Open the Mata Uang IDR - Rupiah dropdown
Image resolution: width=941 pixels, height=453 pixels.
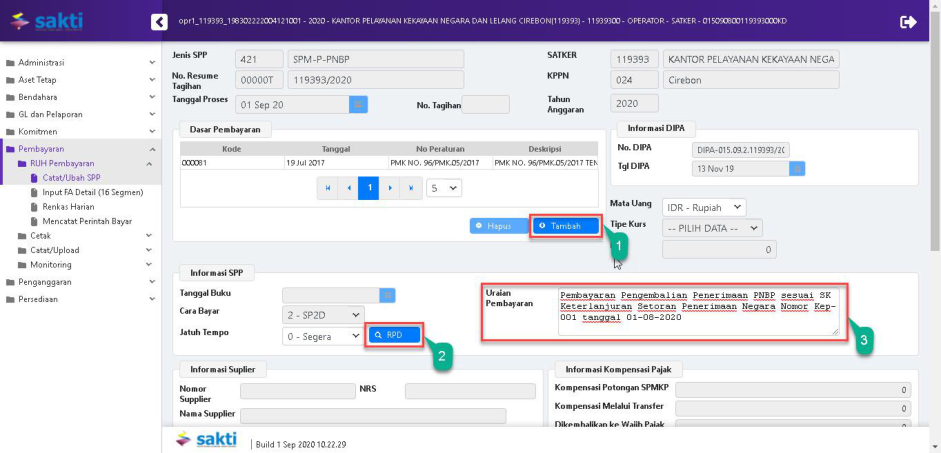click(704, 207)
